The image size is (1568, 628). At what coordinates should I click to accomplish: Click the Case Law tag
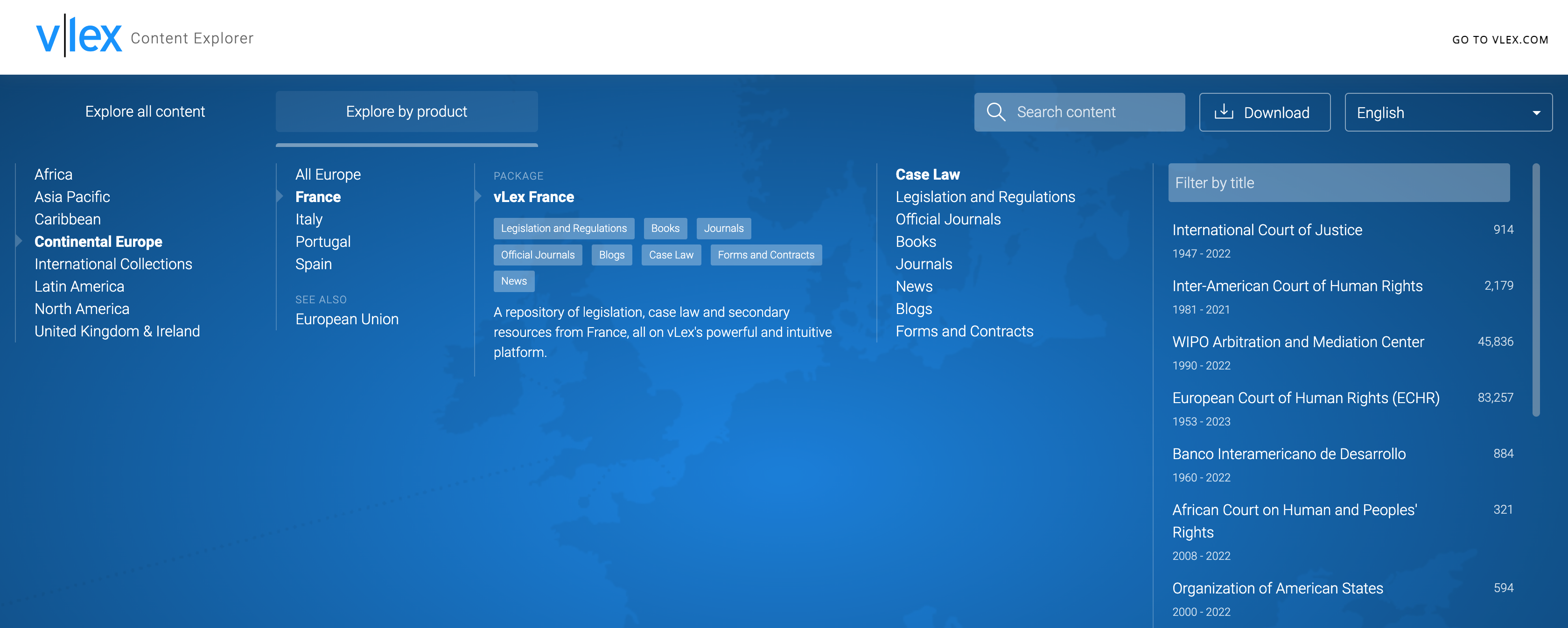[671, 255]
